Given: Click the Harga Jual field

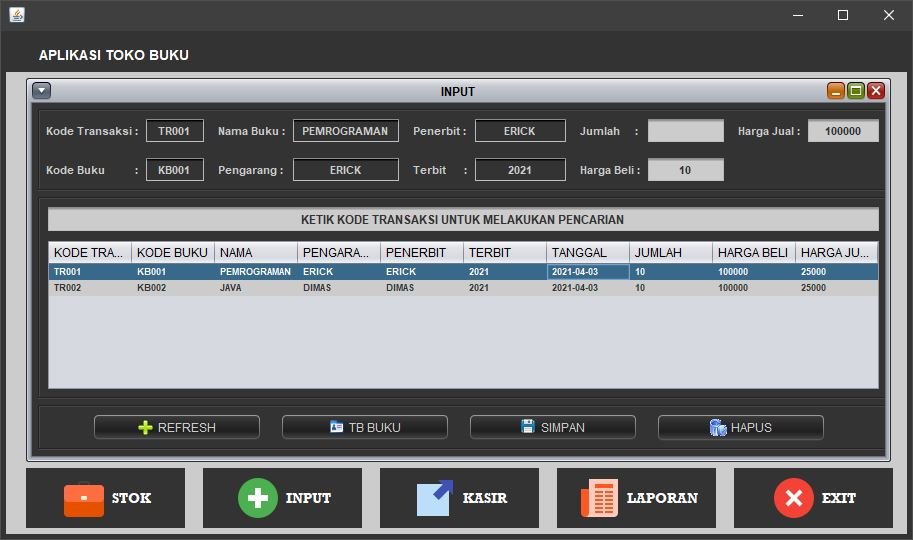Looking at the screenshot, I should pyautogui.click(x=843, y=131).
